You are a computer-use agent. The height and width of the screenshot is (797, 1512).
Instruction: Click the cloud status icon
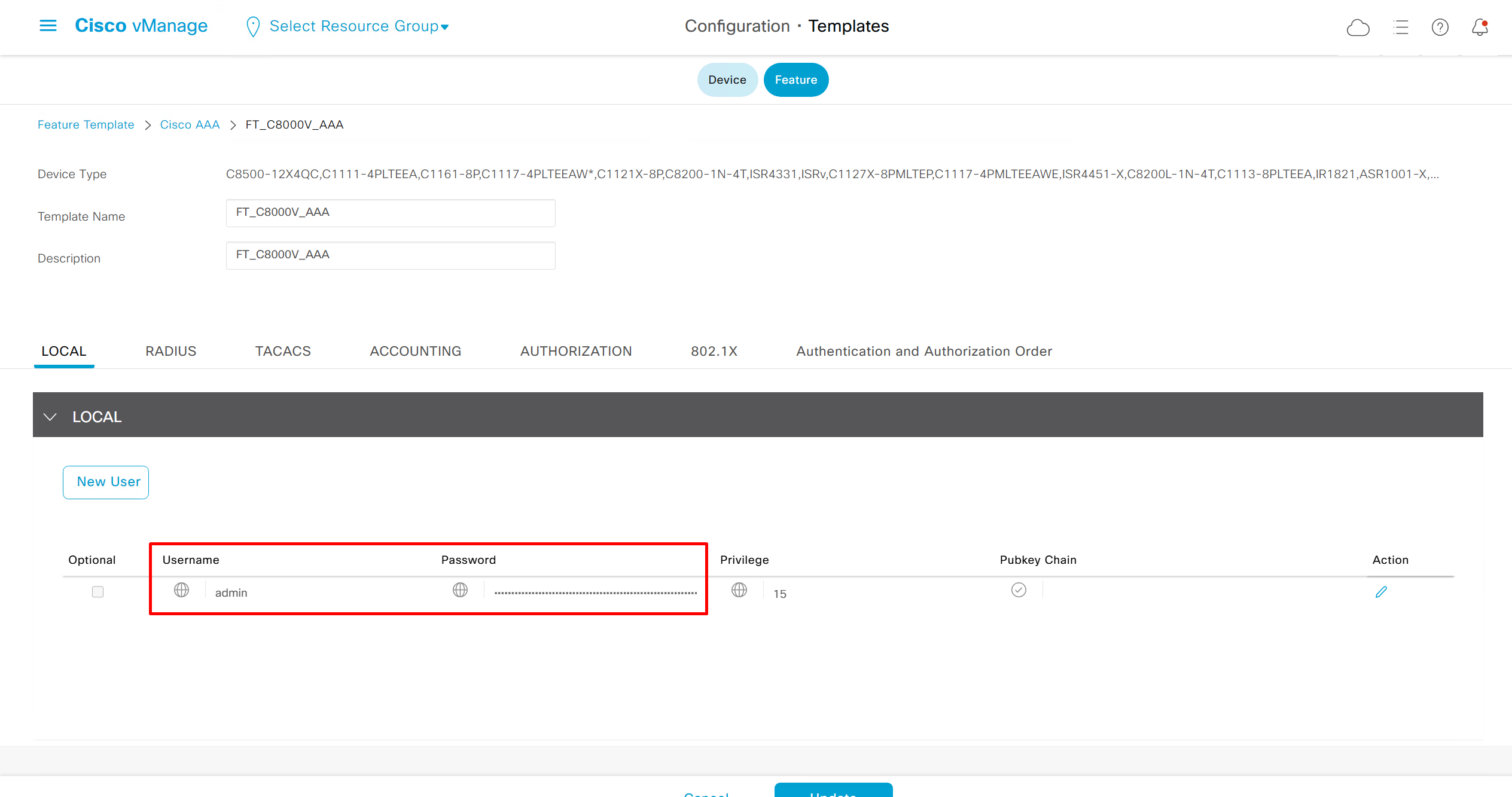click(x=1358, y=28)
